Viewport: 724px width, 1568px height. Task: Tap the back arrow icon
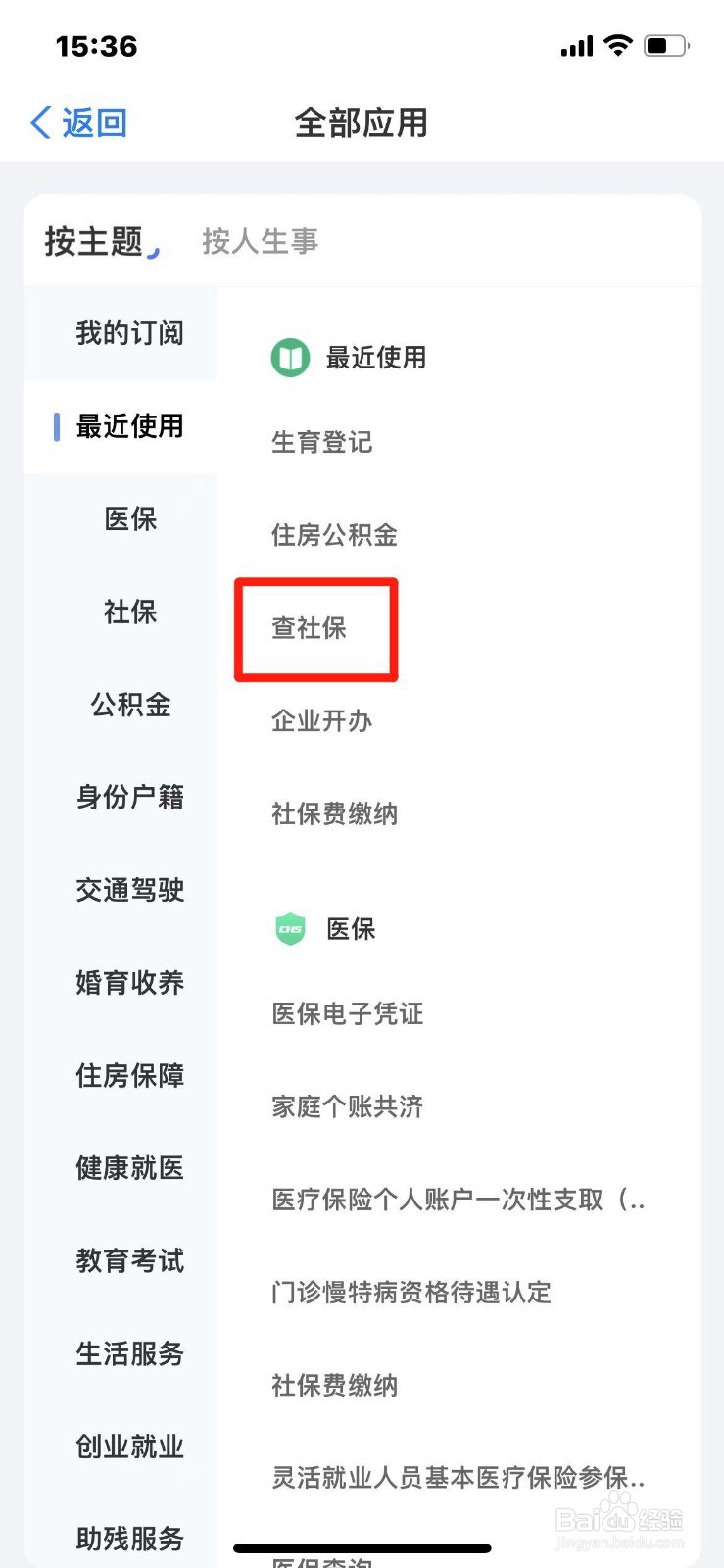point(40,123)
